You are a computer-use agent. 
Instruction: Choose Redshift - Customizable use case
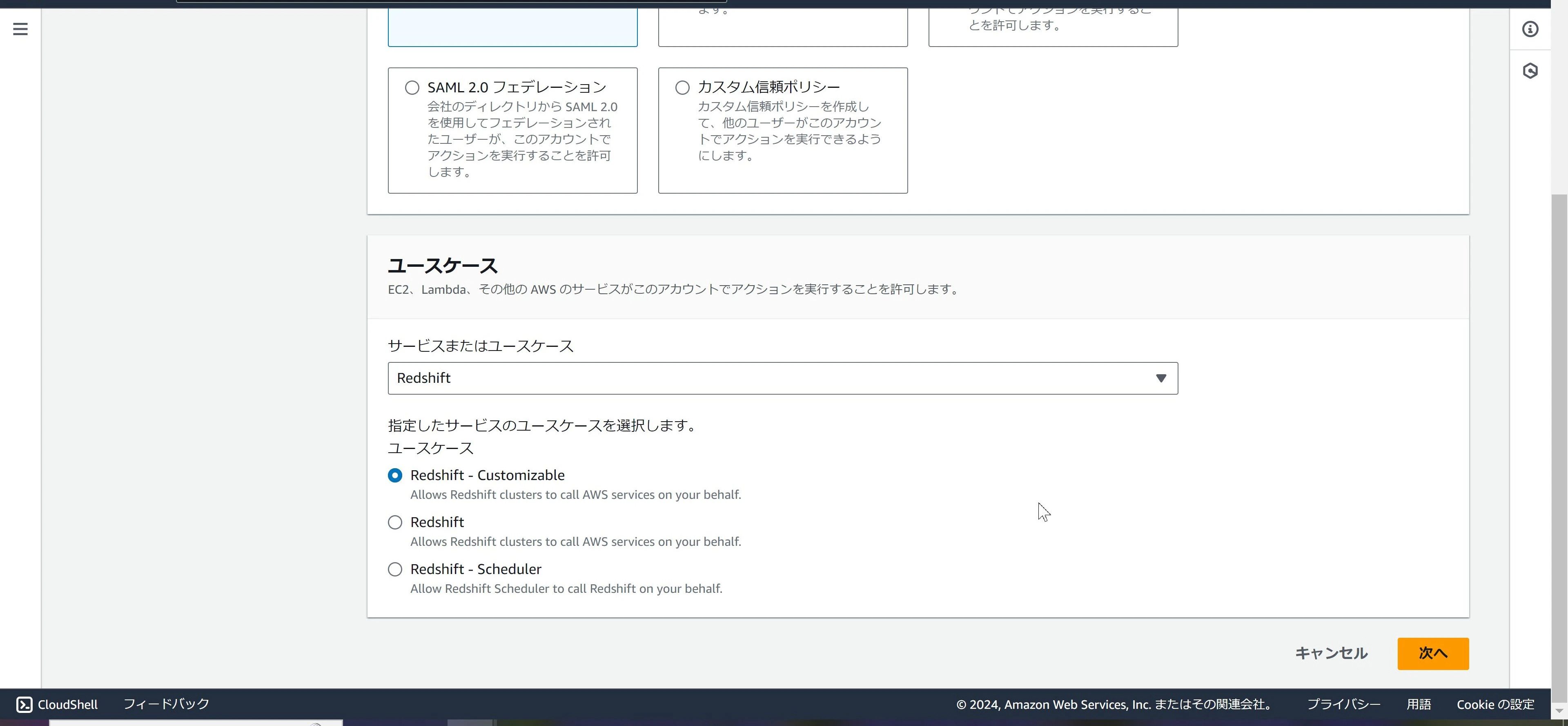coord(395,475)
